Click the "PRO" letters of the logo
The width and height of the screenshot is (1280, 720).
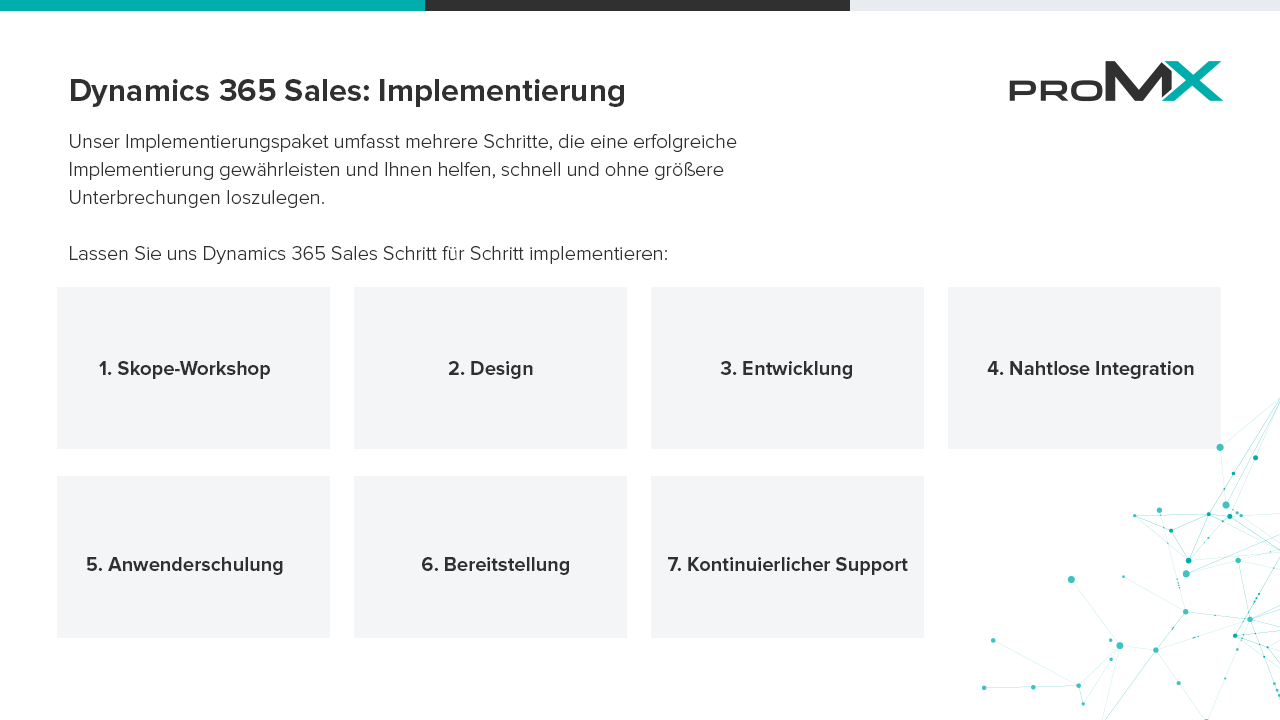1056,89
